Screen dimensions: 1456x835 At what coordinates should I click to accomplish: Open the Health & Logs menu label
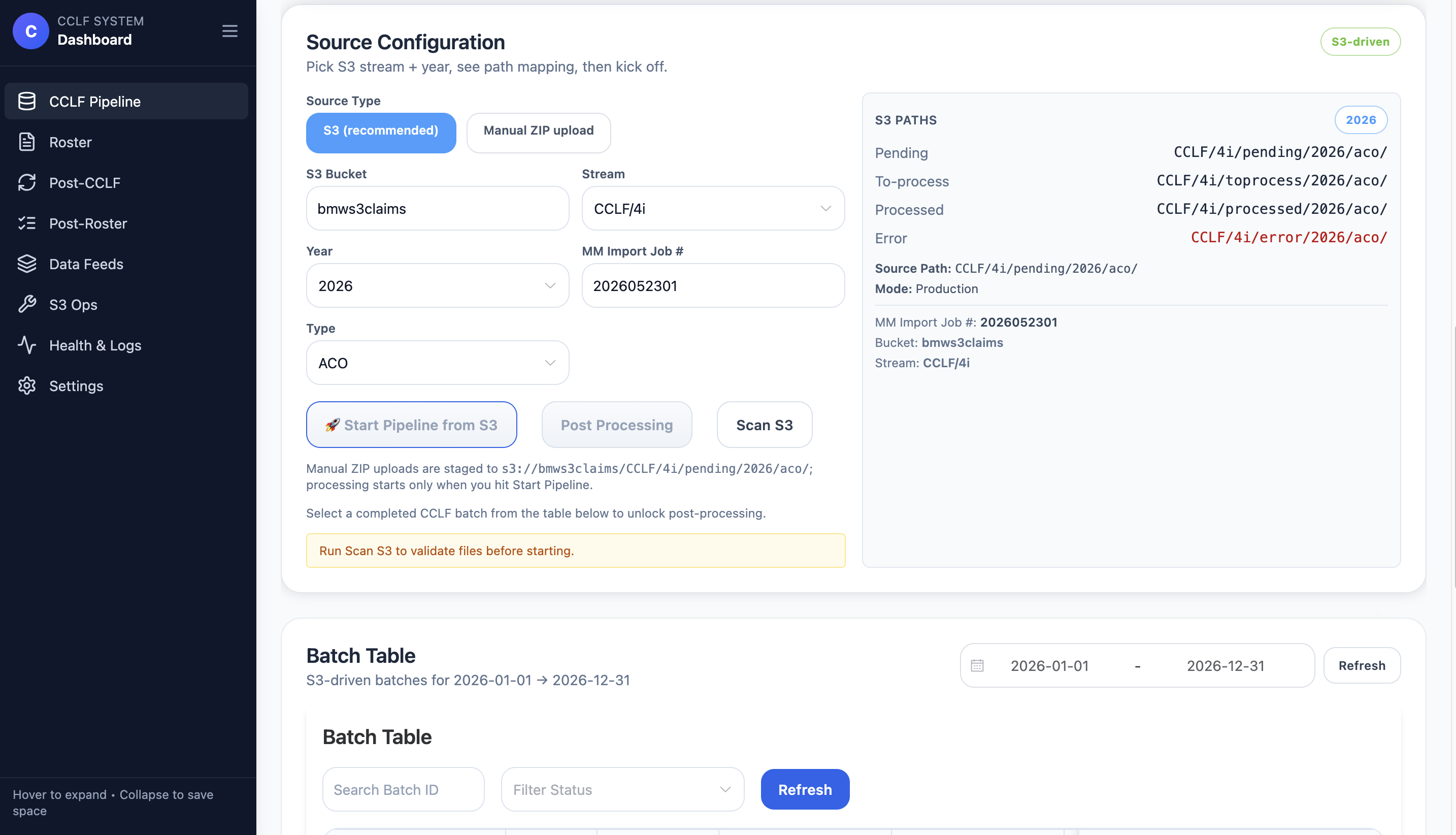tap(95, 345)
